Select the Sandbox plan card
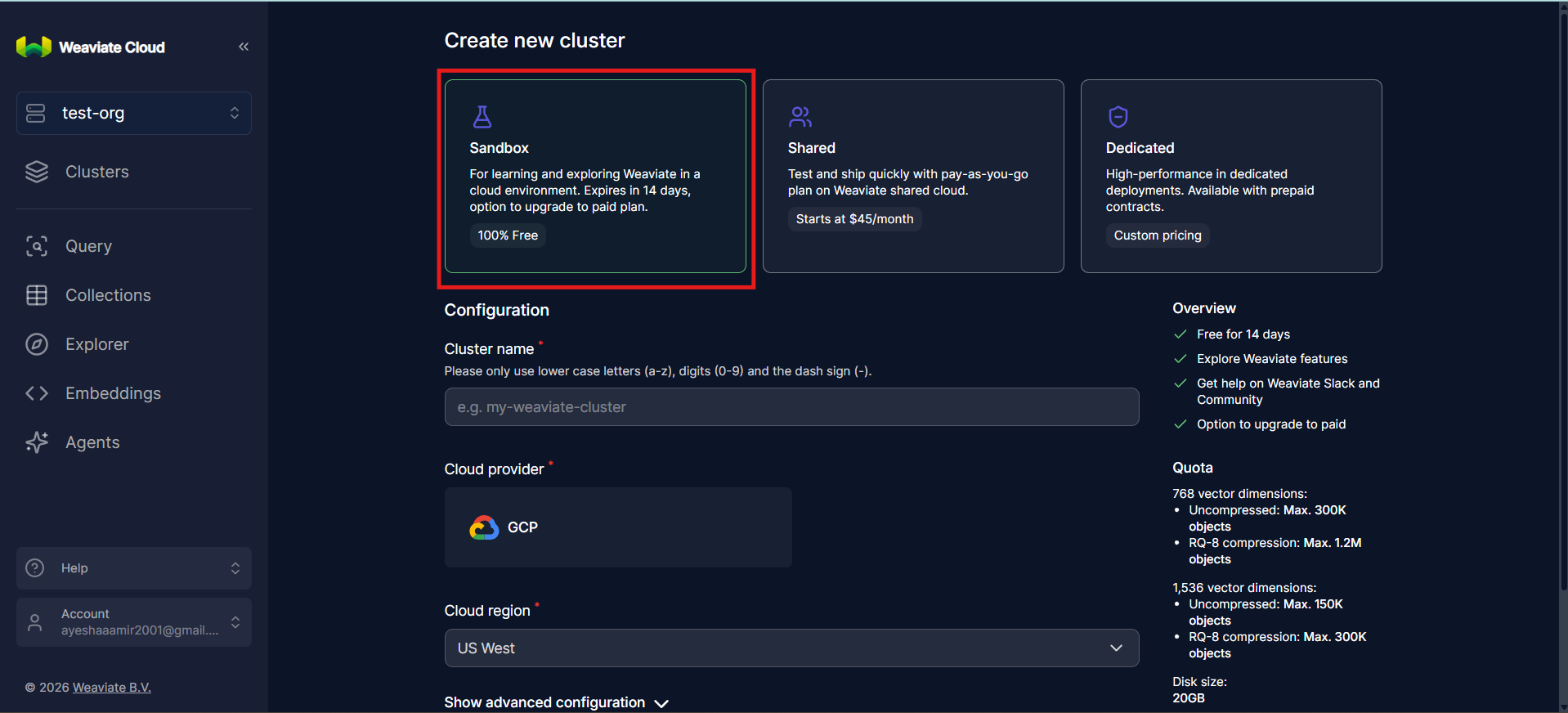The height and width of the screenshot is (713, 1568). click(x=594, y=176)
